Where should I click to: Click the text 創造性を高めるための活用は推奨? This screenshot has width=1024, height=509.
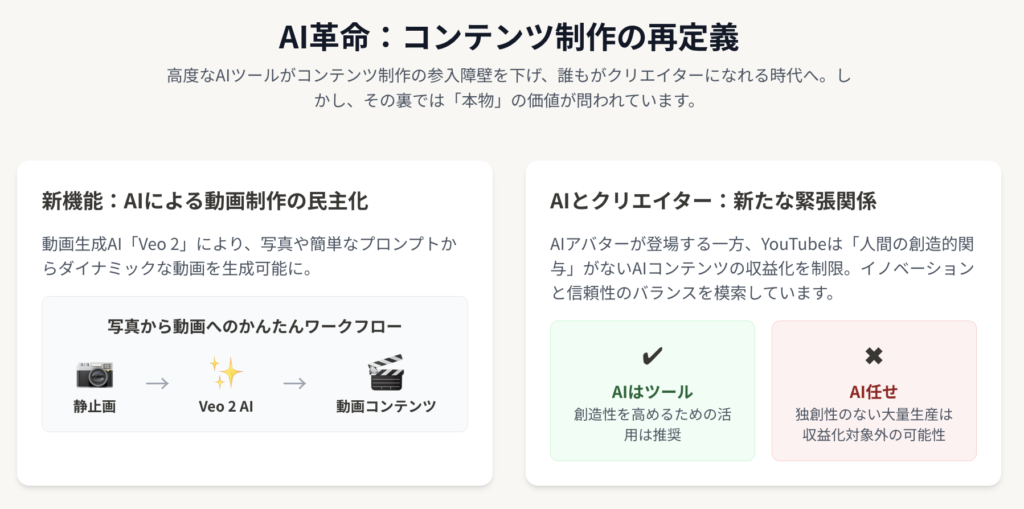652,425
